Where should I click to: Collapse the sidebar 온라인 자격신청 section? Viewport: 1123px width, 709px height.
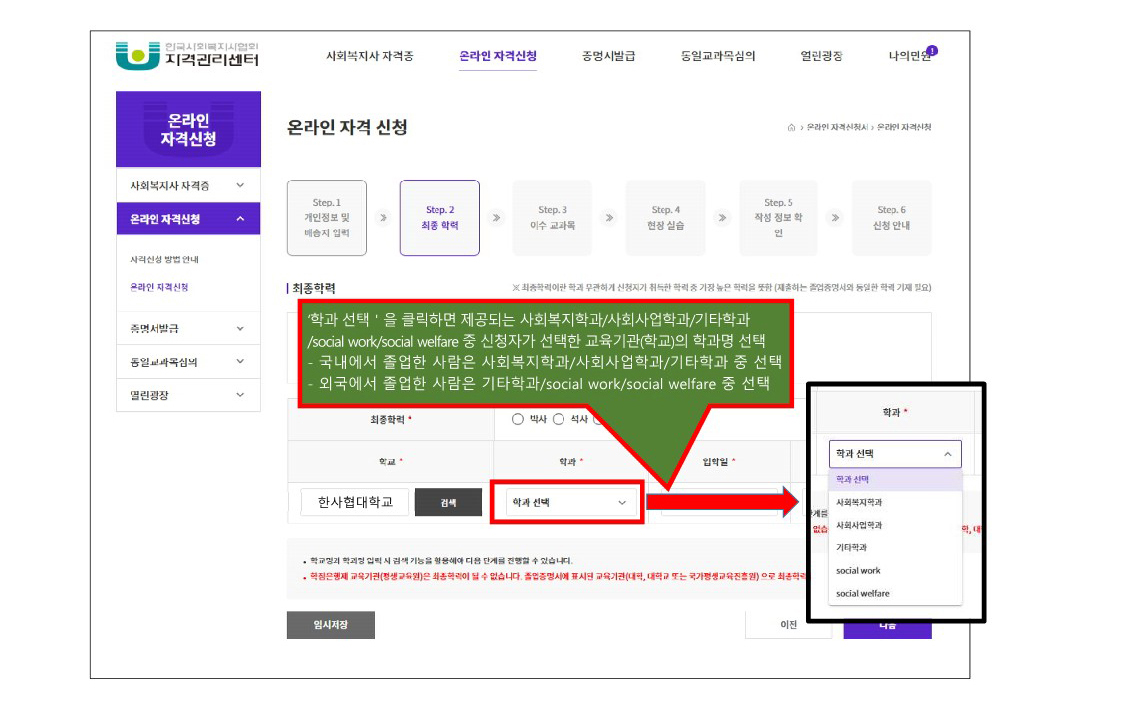coord(188,219)
